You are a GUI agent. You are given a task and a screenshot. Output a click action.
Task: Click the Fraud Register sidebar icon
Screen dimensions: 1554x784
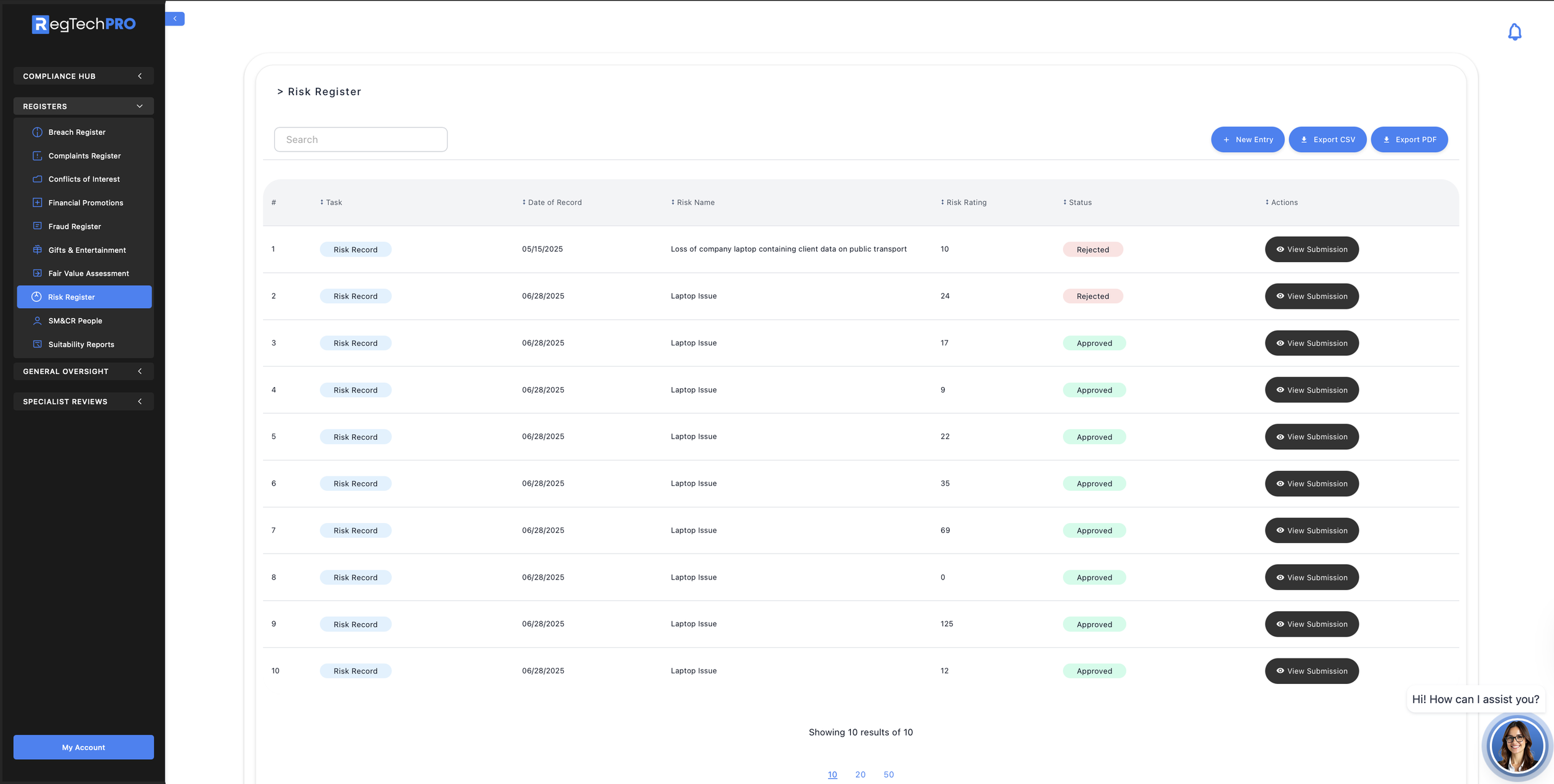tap(37, 226)
